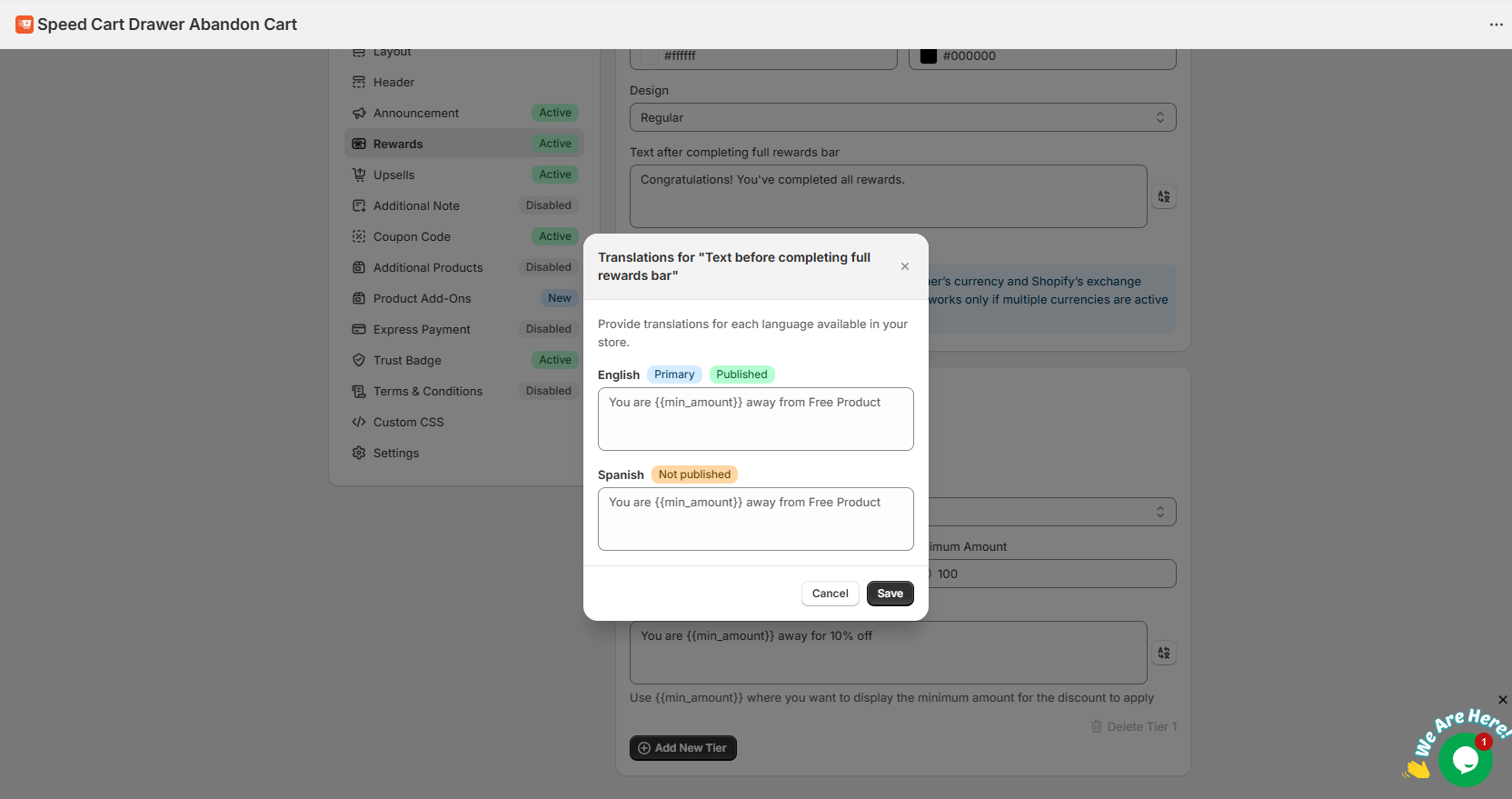Image resolution: width=1512 pixels, height=799 pixels.
Task: Expand the Design Regular dropdown
Action: (902, 117)
